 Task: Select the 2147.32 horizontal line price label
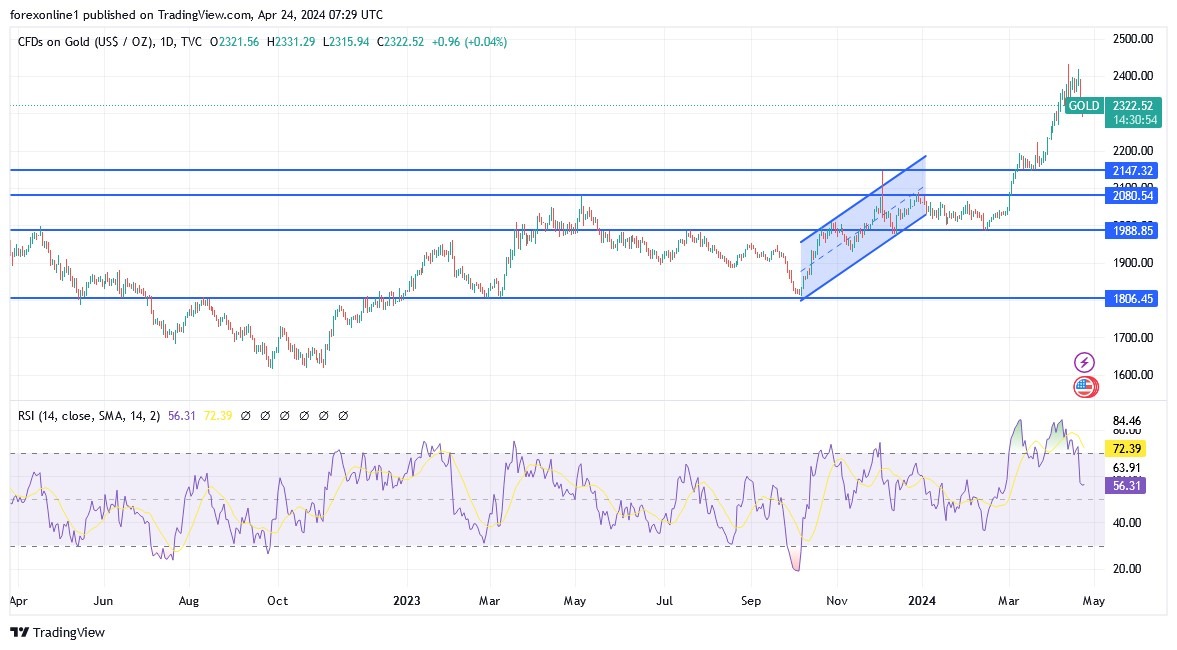[1132, 170]
